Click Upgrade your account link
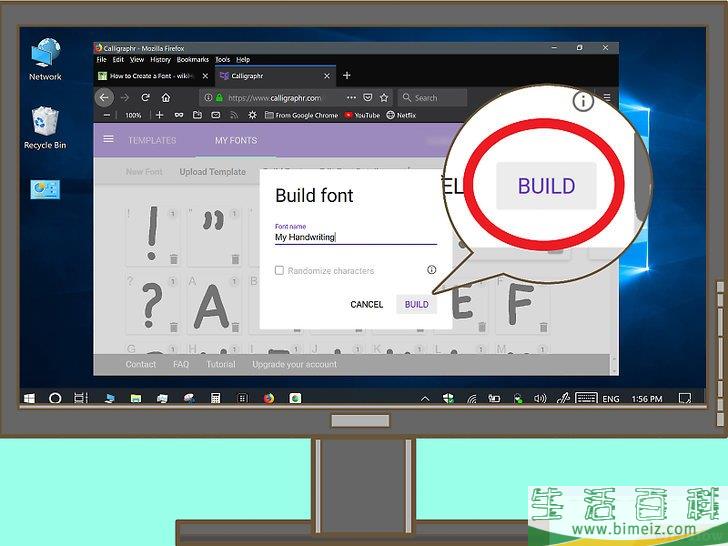 294,364
